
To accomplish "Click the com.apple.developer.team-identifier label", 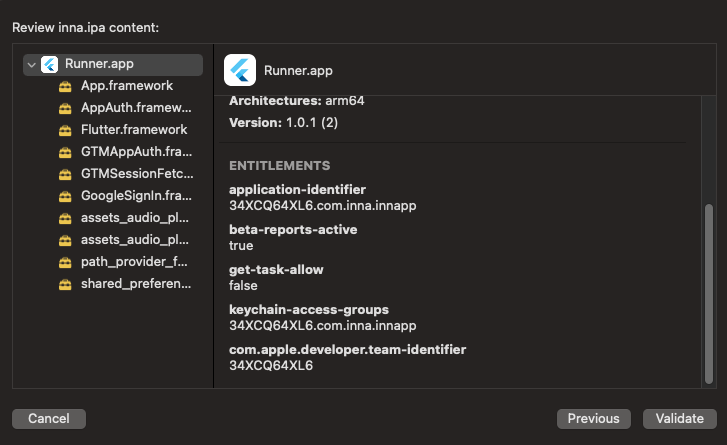I will point(347,350).
